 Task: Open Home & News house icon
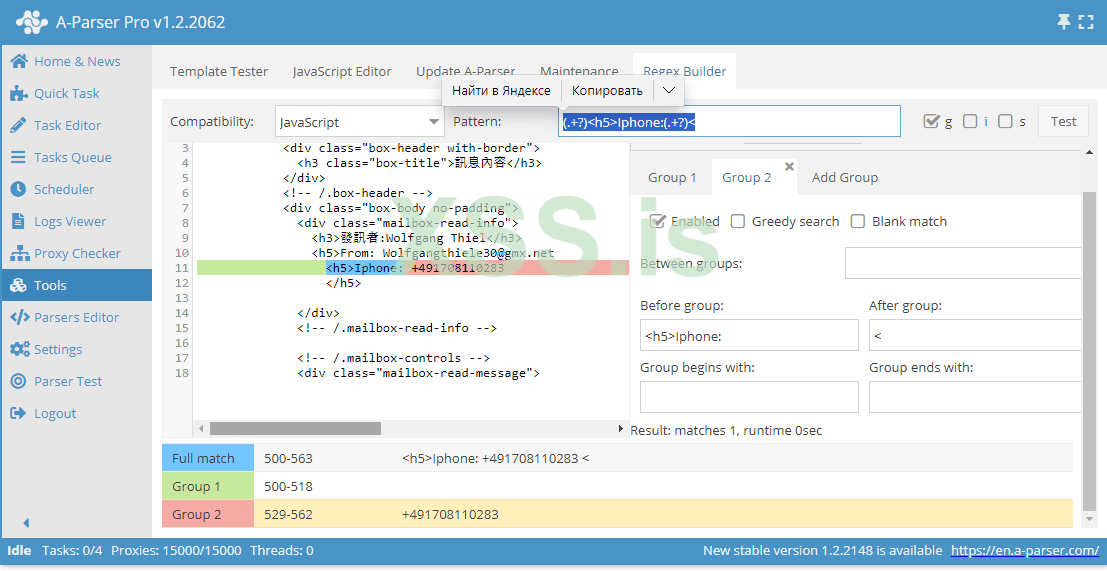point(20,61)
